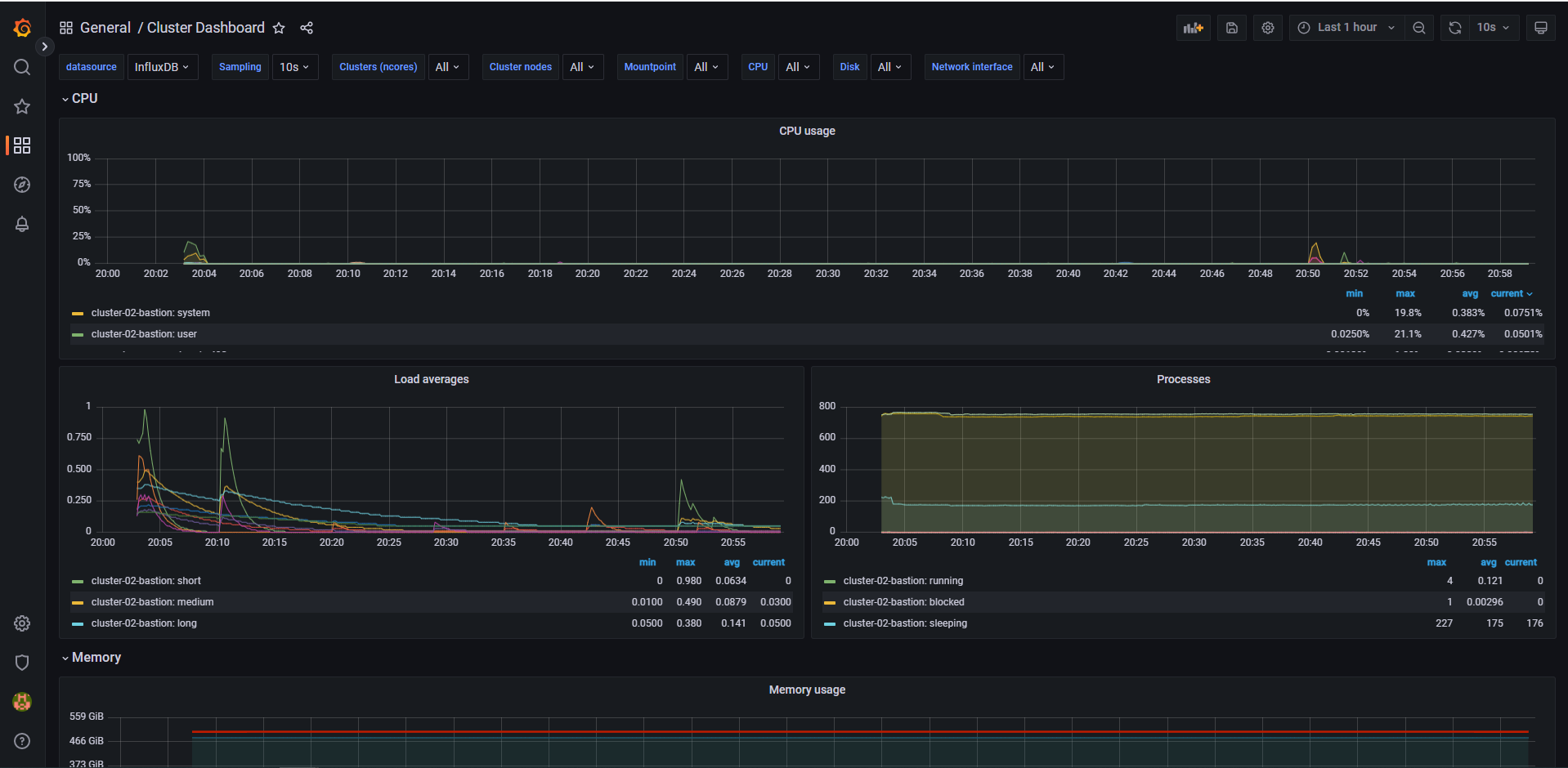Open the Grafana home logo
Viewport: 1568px width, 768px height.
point(22,28)
